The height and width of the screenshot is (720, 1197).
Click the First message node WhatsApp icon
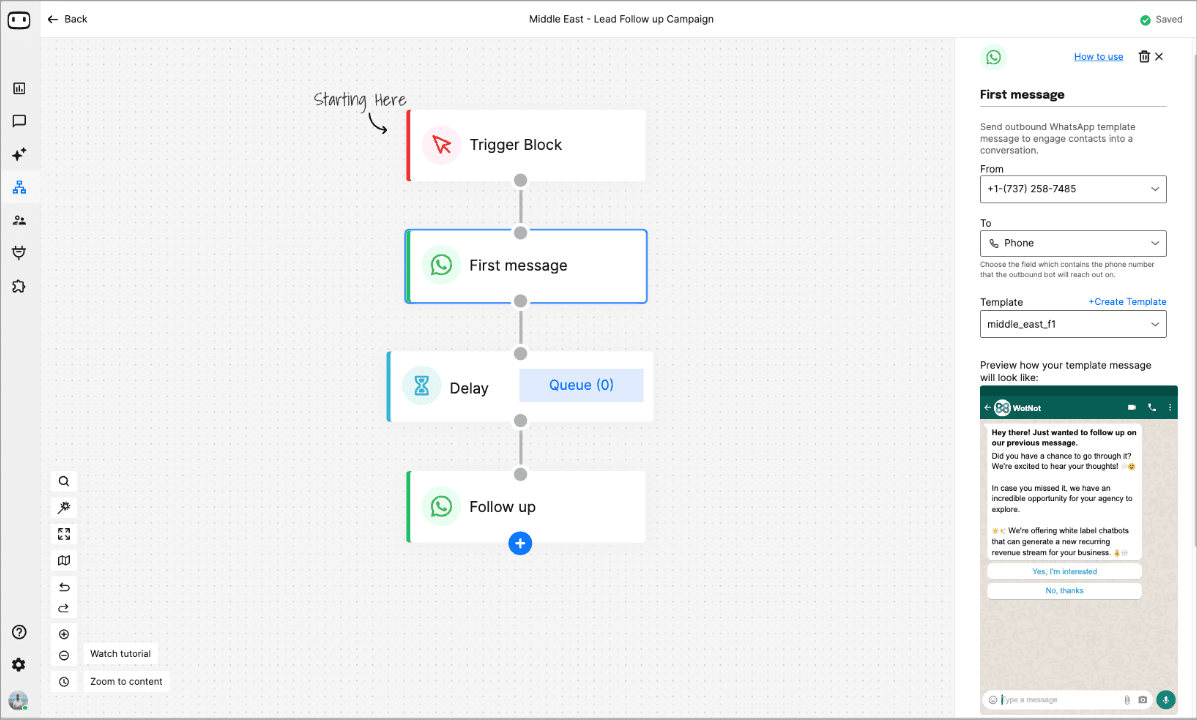[441, 265]
